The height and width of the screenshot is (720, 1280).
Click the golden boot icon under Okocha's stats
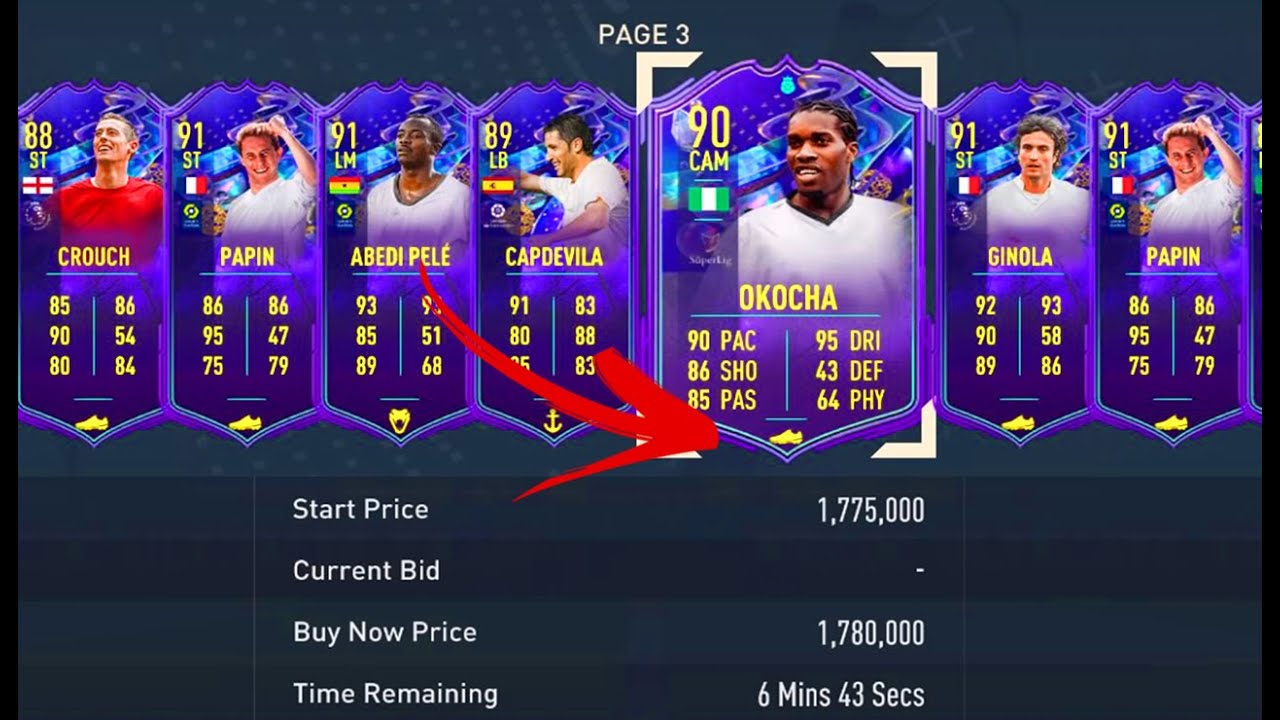pyautogui.click(x=786, y=437)
